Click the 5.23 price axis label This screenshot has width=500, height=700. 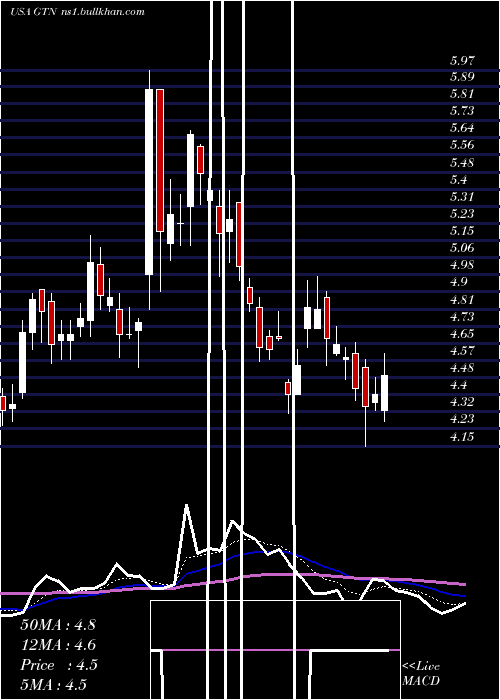[462, 214]
